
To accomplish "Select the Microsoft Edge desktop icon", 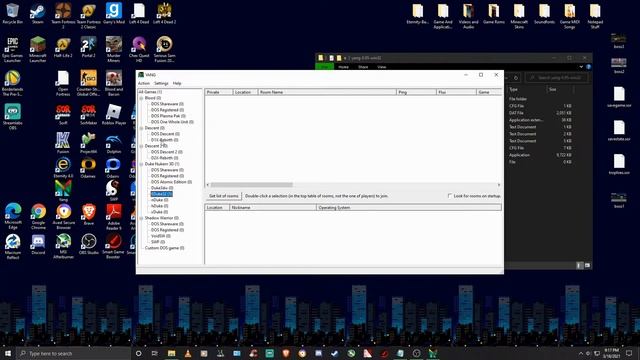I will (13, 217).
